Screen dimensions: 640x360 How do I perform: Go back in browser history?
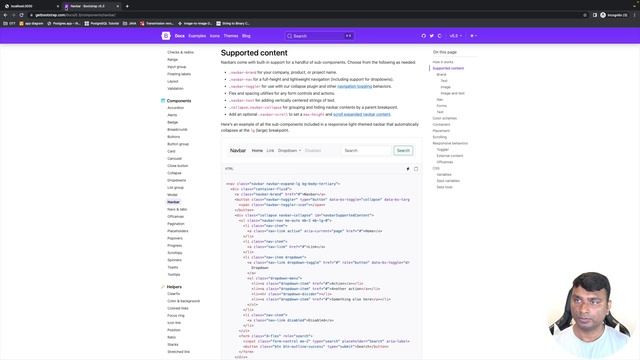(x=5, y=15)
